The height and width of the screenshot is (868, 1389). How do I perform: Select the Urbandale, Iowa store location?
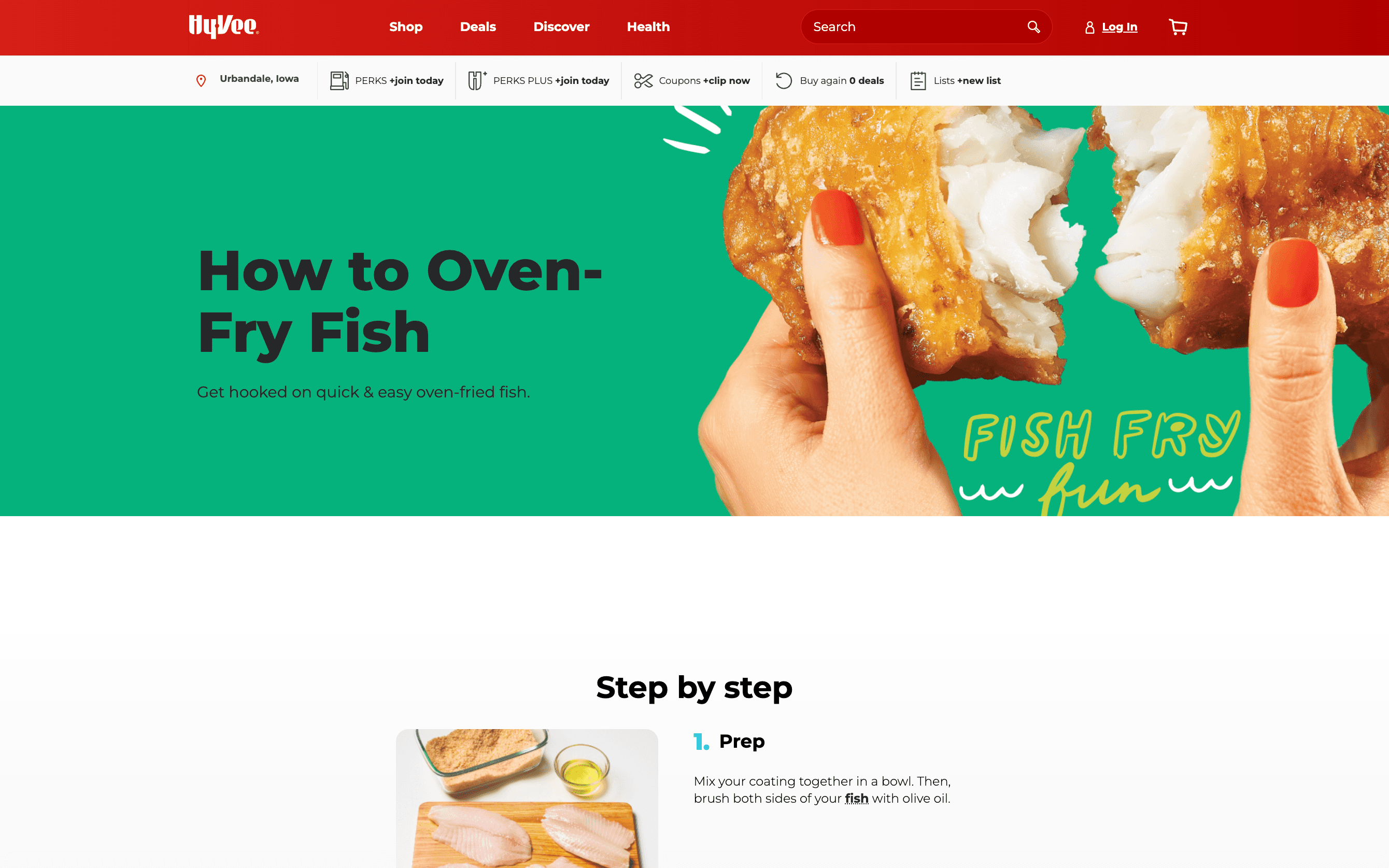[x=260, y=79]
